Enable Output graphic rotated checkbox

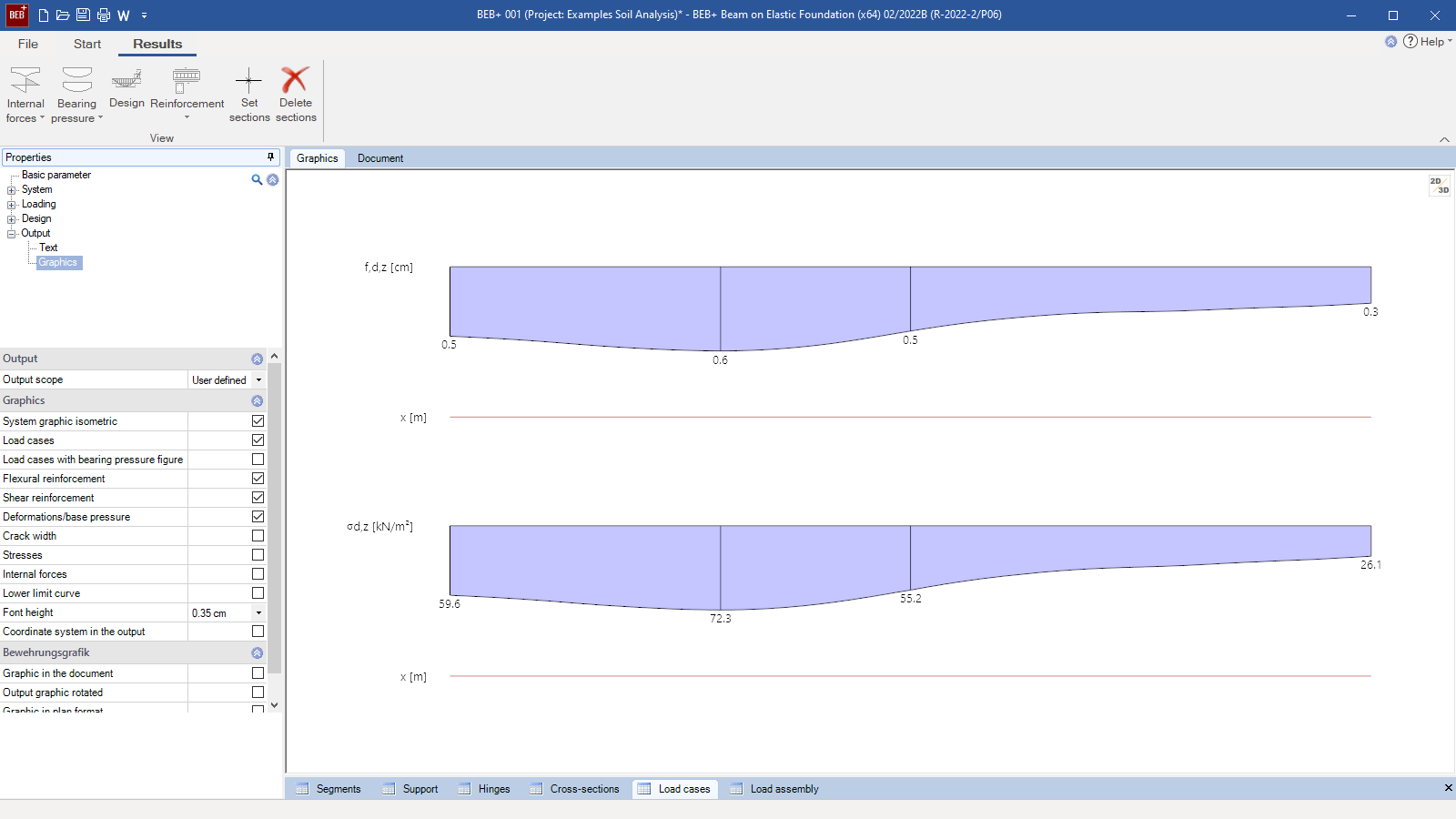click(x=258, y=693)
